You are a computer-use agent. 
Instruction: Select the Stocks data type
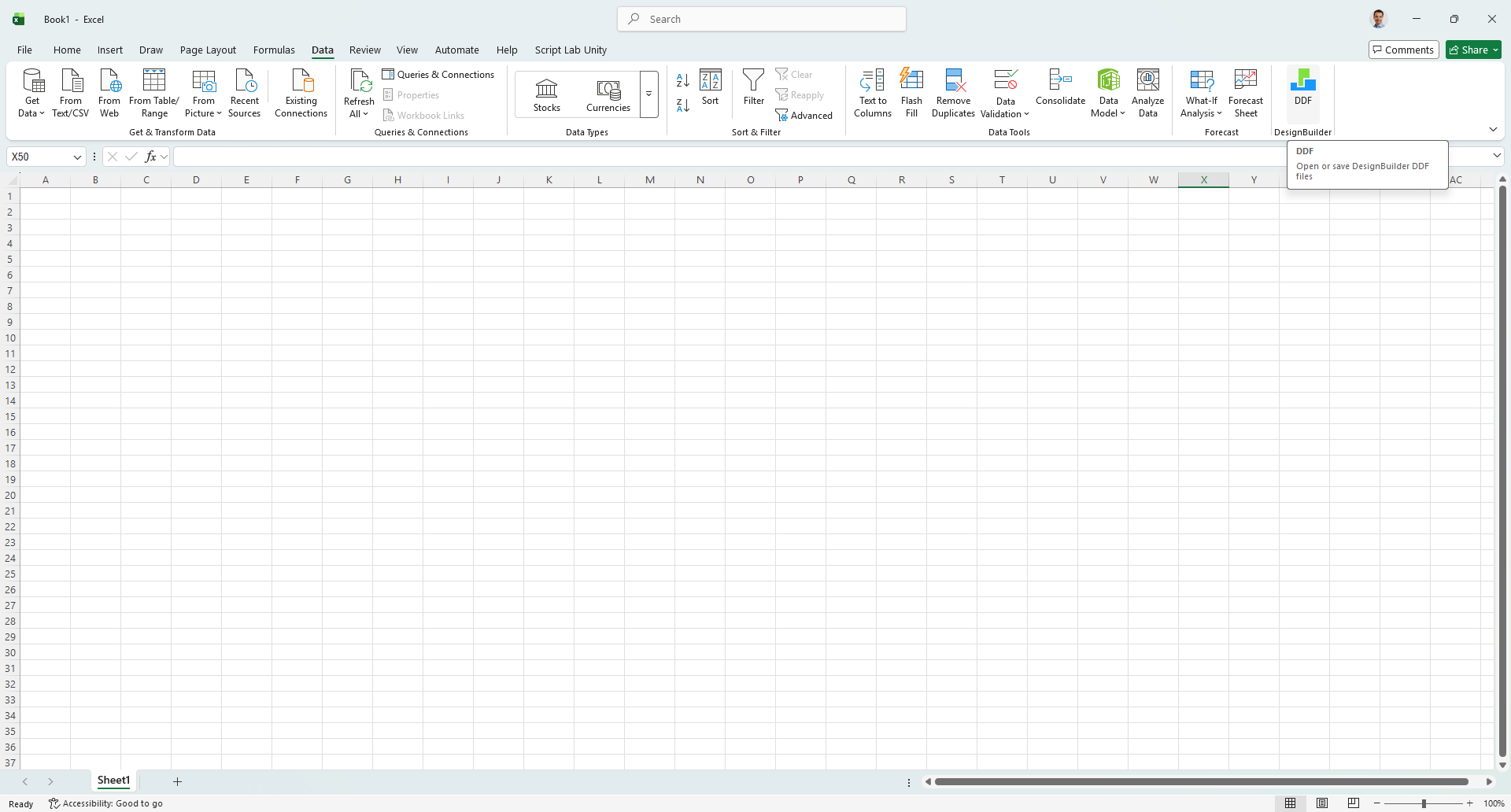[547, 94]
